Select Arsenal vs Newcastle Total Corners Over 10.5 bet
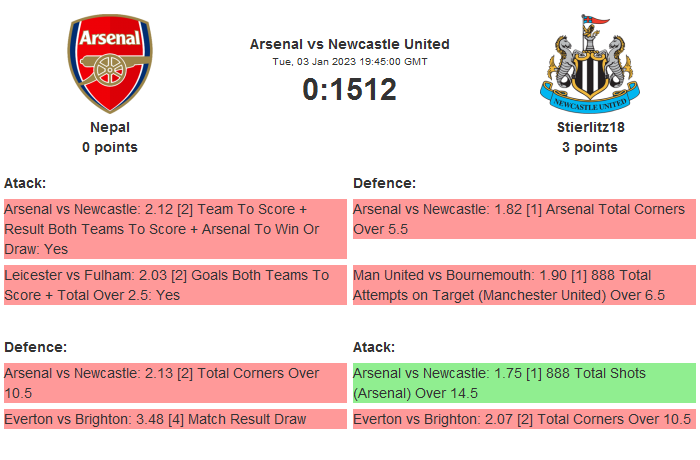Viewport: 700px width, 460px height. click(174, 383)
